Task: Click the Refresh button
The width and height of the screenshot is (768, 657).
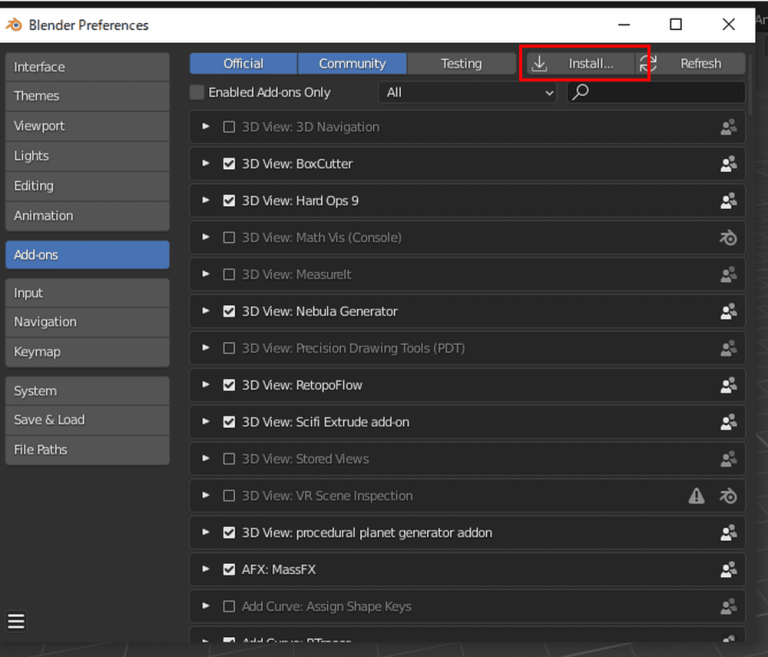Action: click(700, 64)
